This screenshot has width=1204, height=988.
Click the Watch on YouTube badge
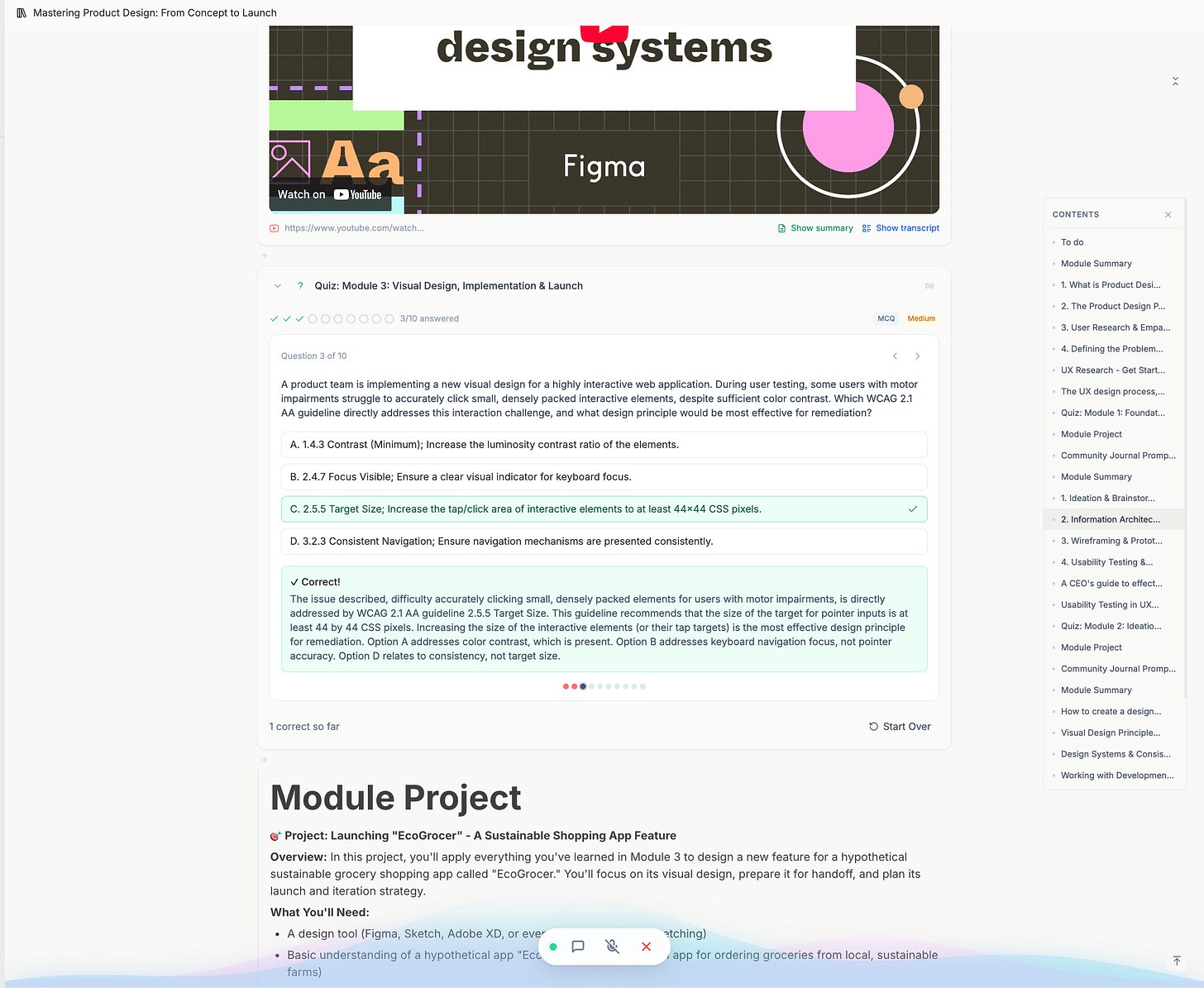coord(329,194)
